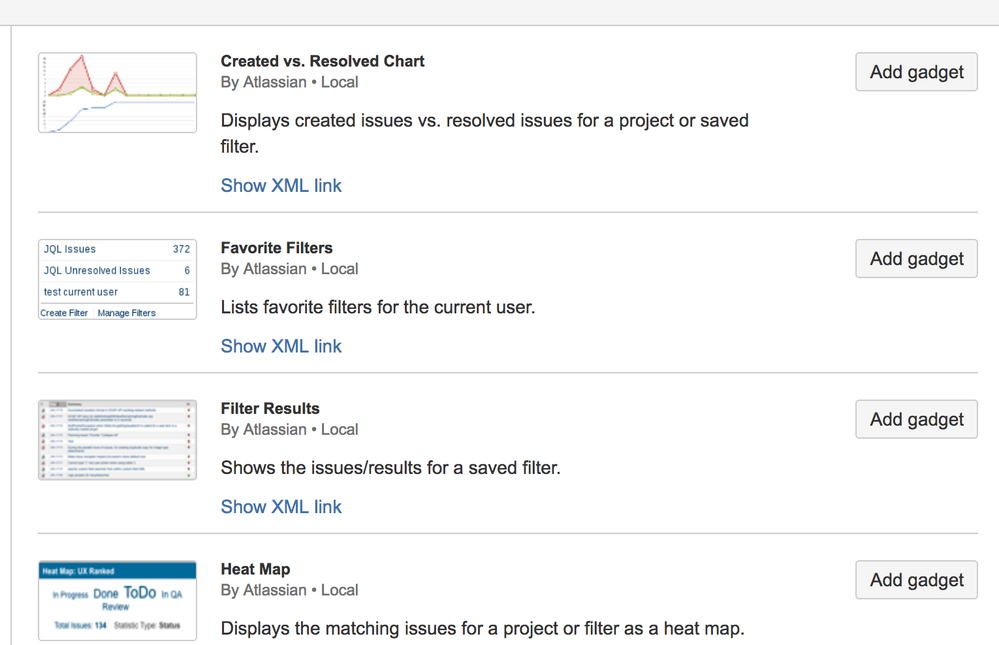The width and height of the screenshot is (999, 645).
Task: Show XML link for Filter Results
Action: 281,507
